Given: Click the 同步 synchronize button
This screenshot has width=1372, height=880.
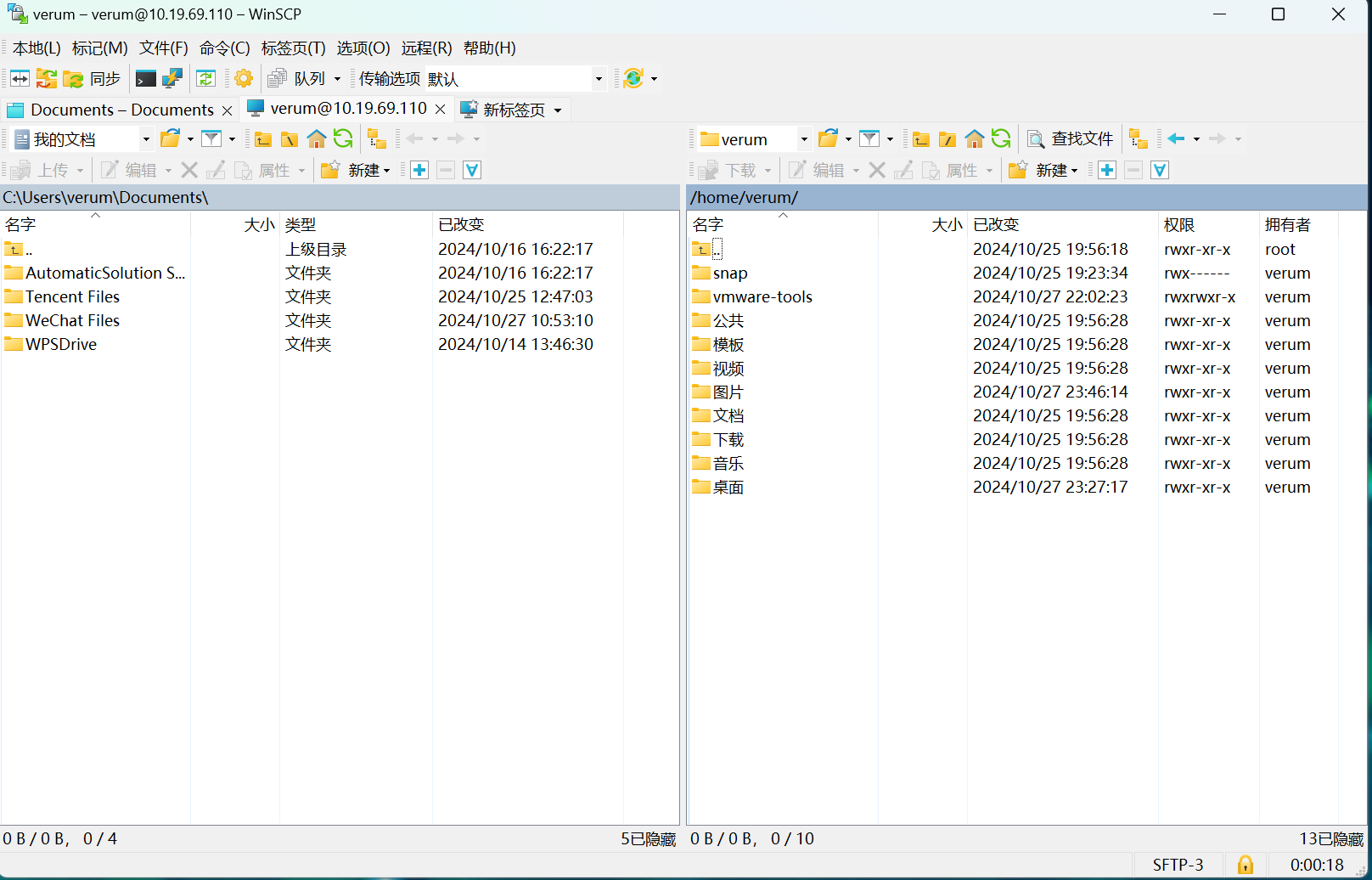Looking at the screenshot, I should tap(93, 79).
